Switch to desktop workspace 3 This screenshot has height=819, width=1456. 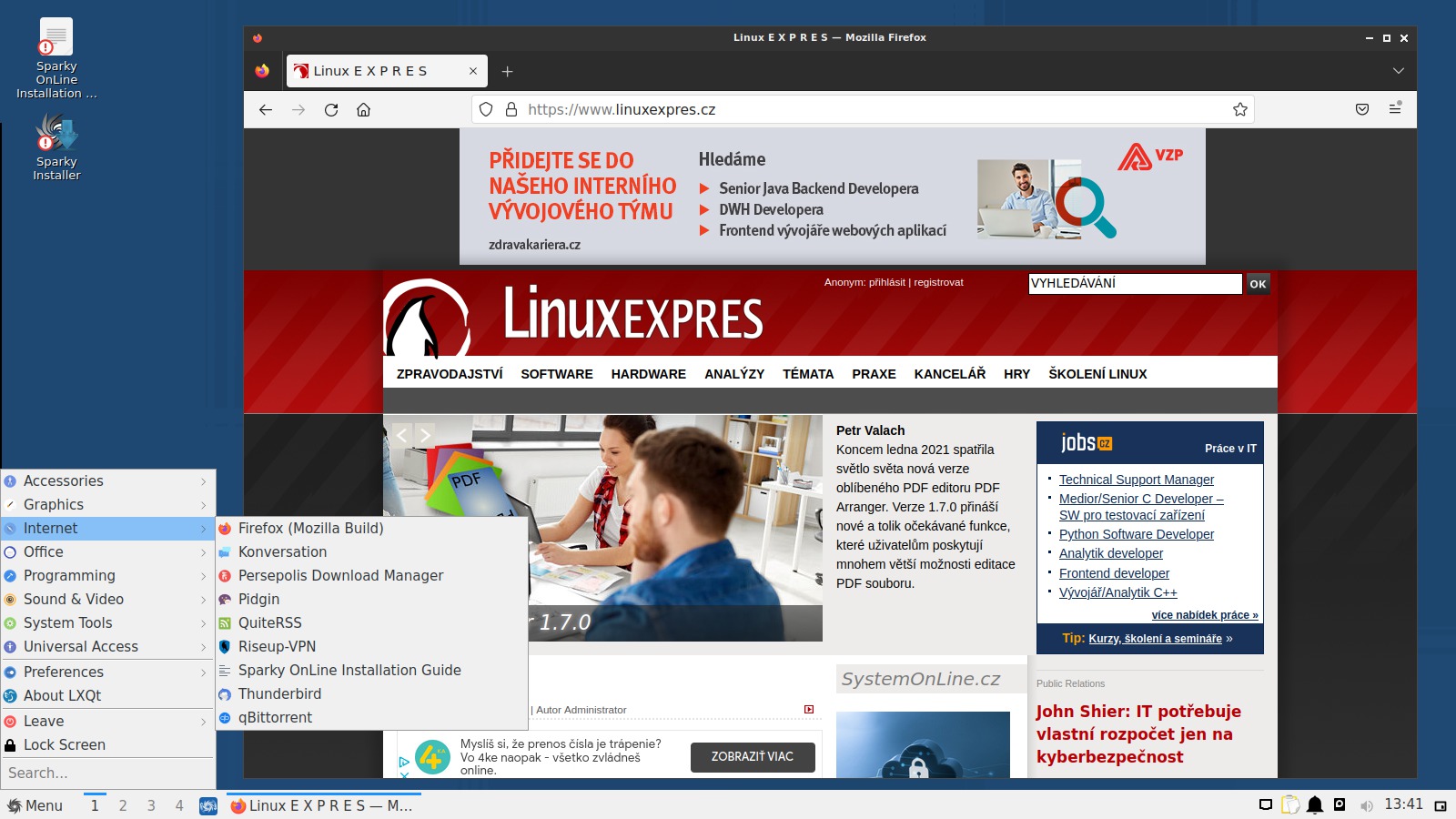(x=151, y=805)
